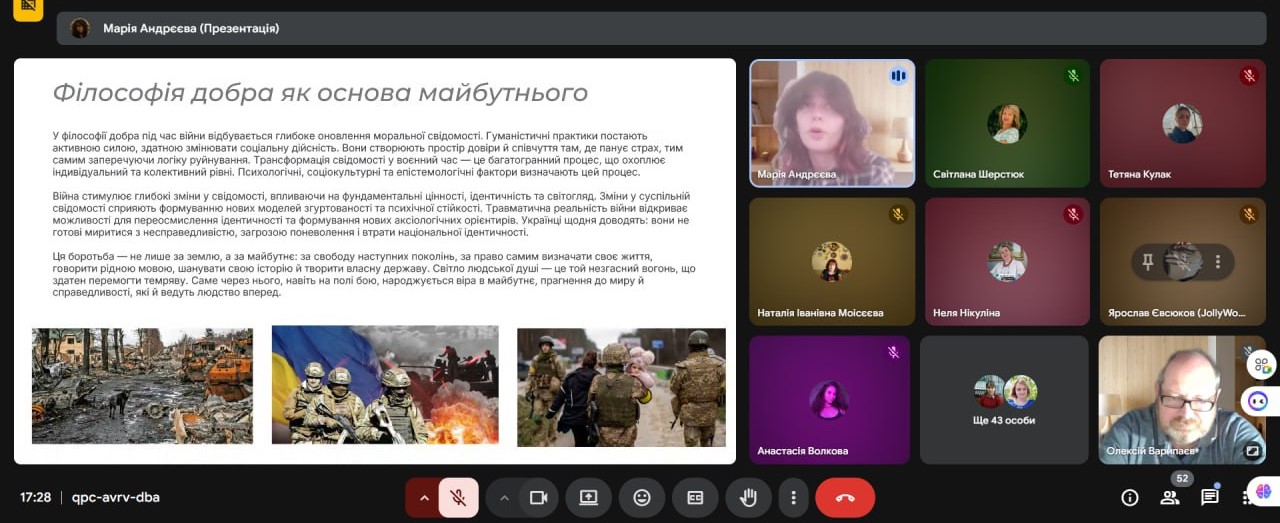
Task: Open options menu on Ярослав Євсюков's tile
Action: coord(1217,262)
